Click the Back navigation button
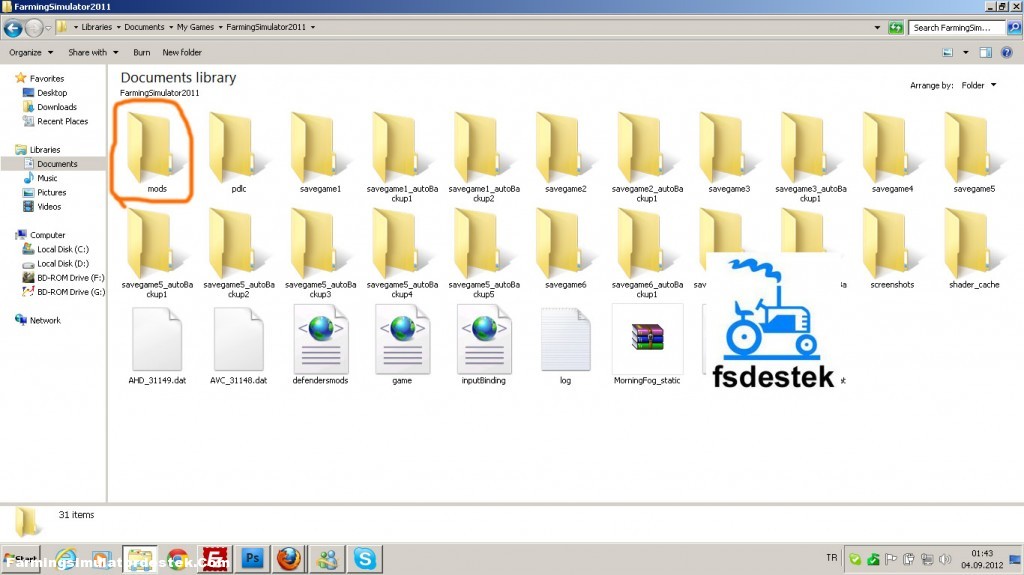This screenshot has width=1024, height=575. tap(14, 28)
